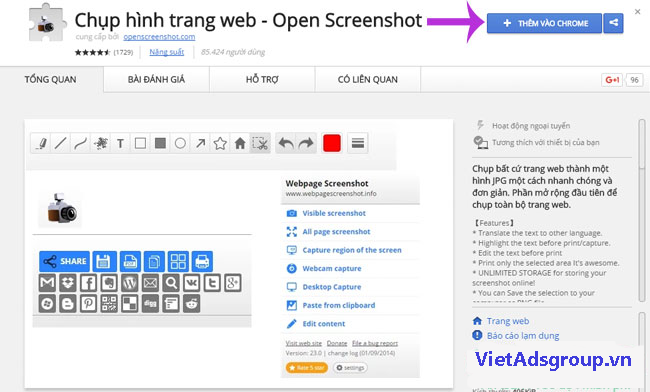
Task: Click the magnifier search icon
Action: (171, 283)
